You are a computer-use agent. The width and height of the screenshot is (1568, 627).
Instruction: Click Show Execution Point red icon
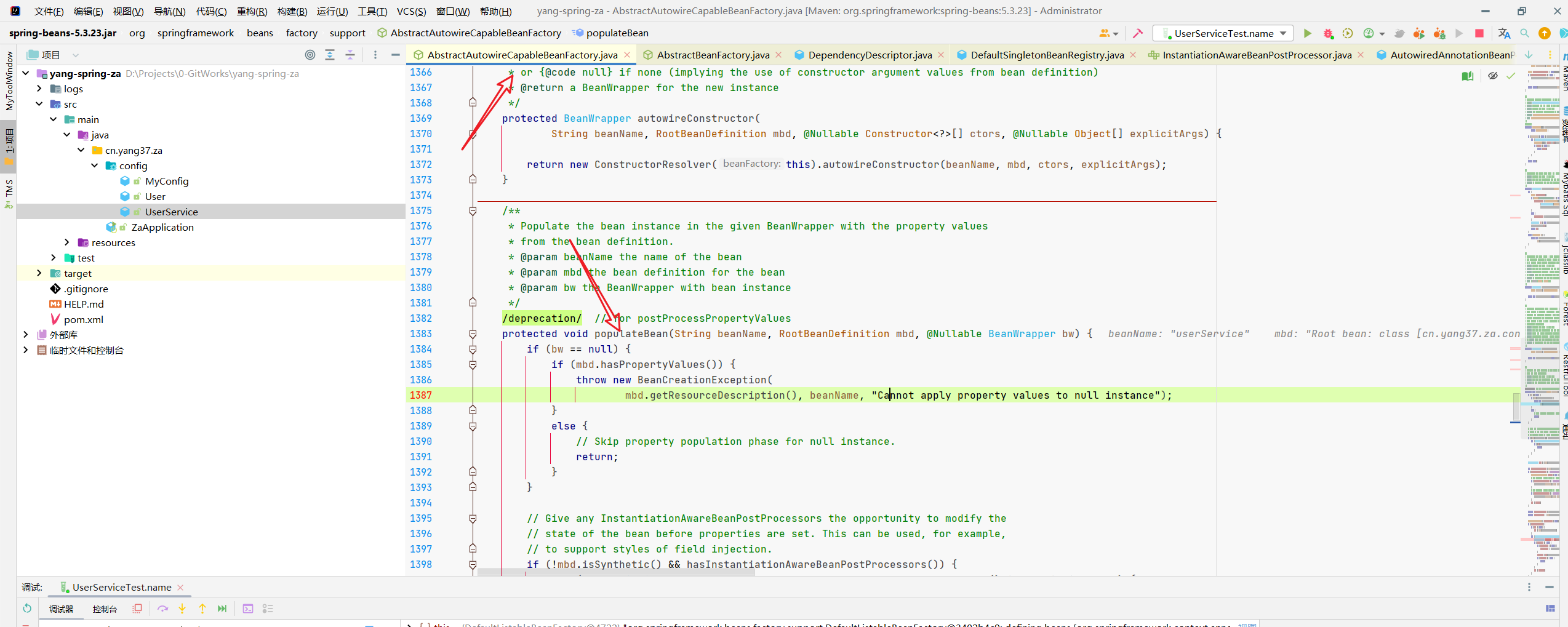tap(137, 609)
